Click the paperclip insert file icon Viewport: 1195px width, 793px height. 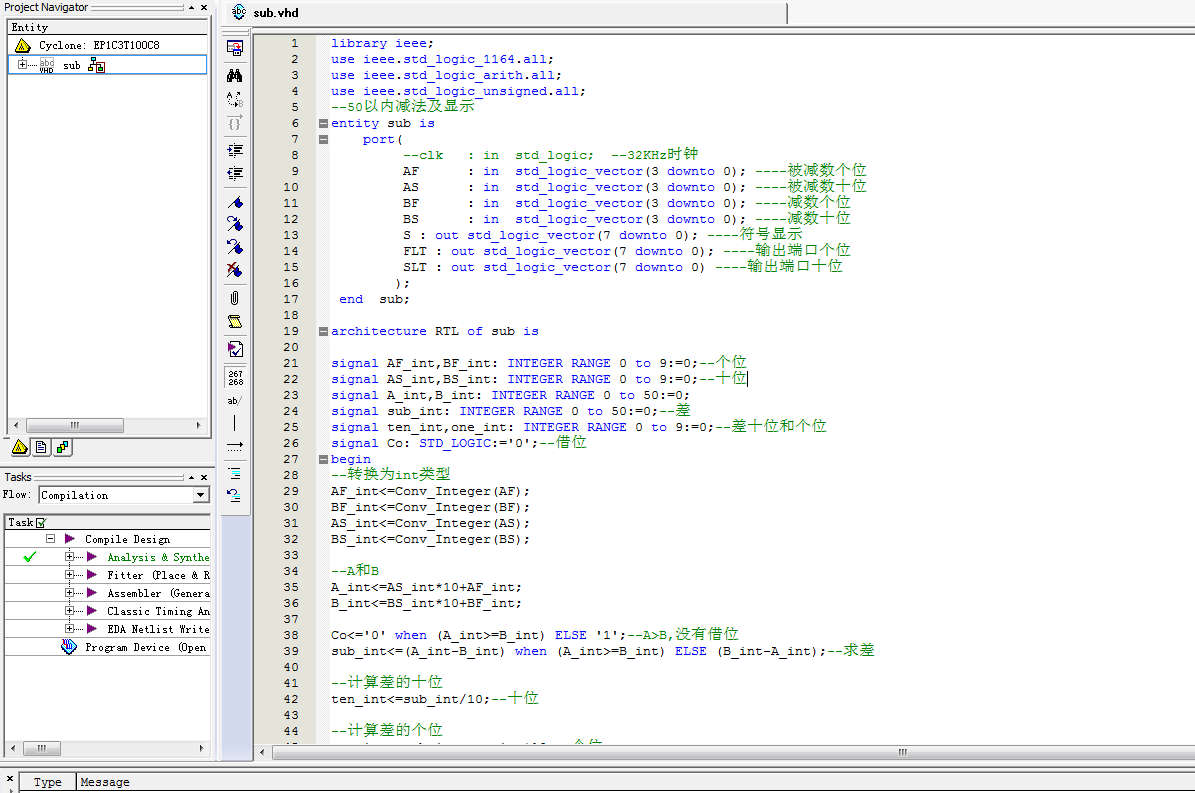[235, 298]
